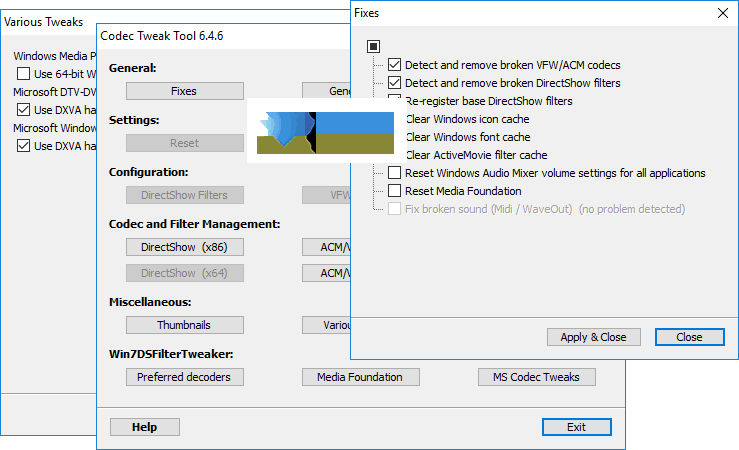739x450 pixels.
Task: Uncheck Detect and remove broken VFW/ACM codecs
Action: pos(394,65)
